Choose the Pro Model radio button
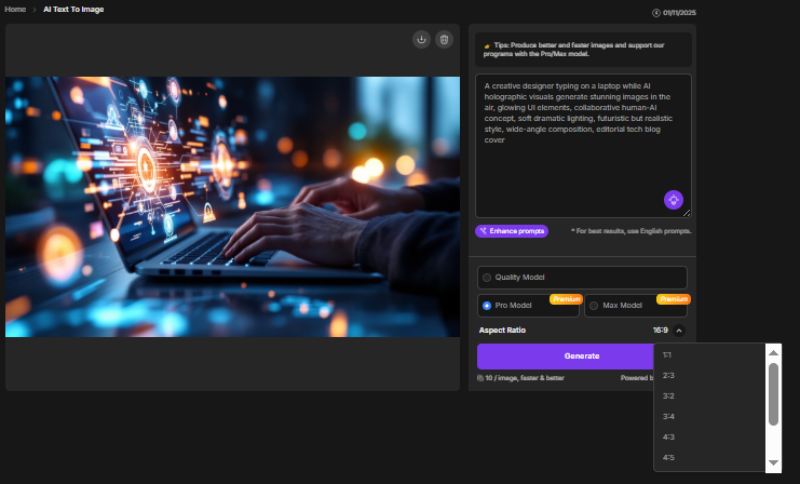 click(x=487, y=305)
